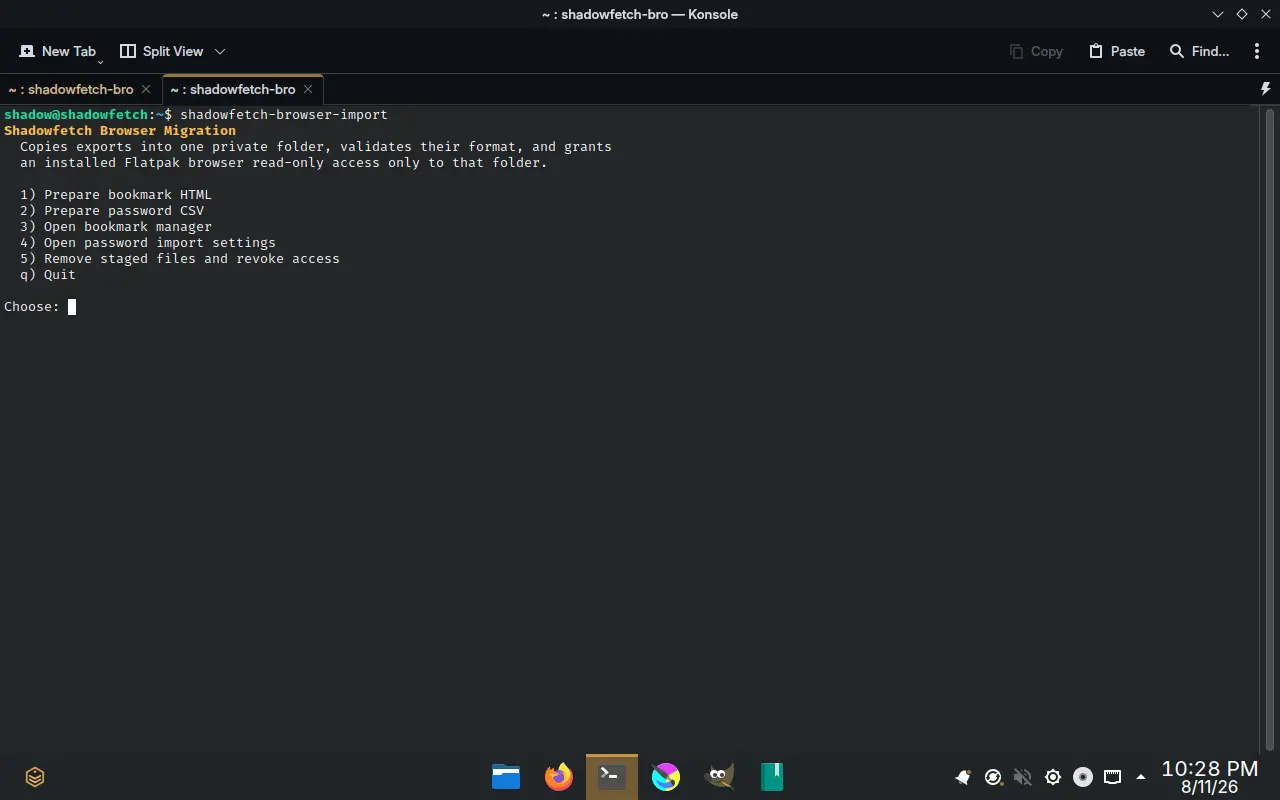The width and height of the screenshot is (1280, 800).
Task: Open the Konsole three-dot overflow menu
Action: coord(1257,51)
